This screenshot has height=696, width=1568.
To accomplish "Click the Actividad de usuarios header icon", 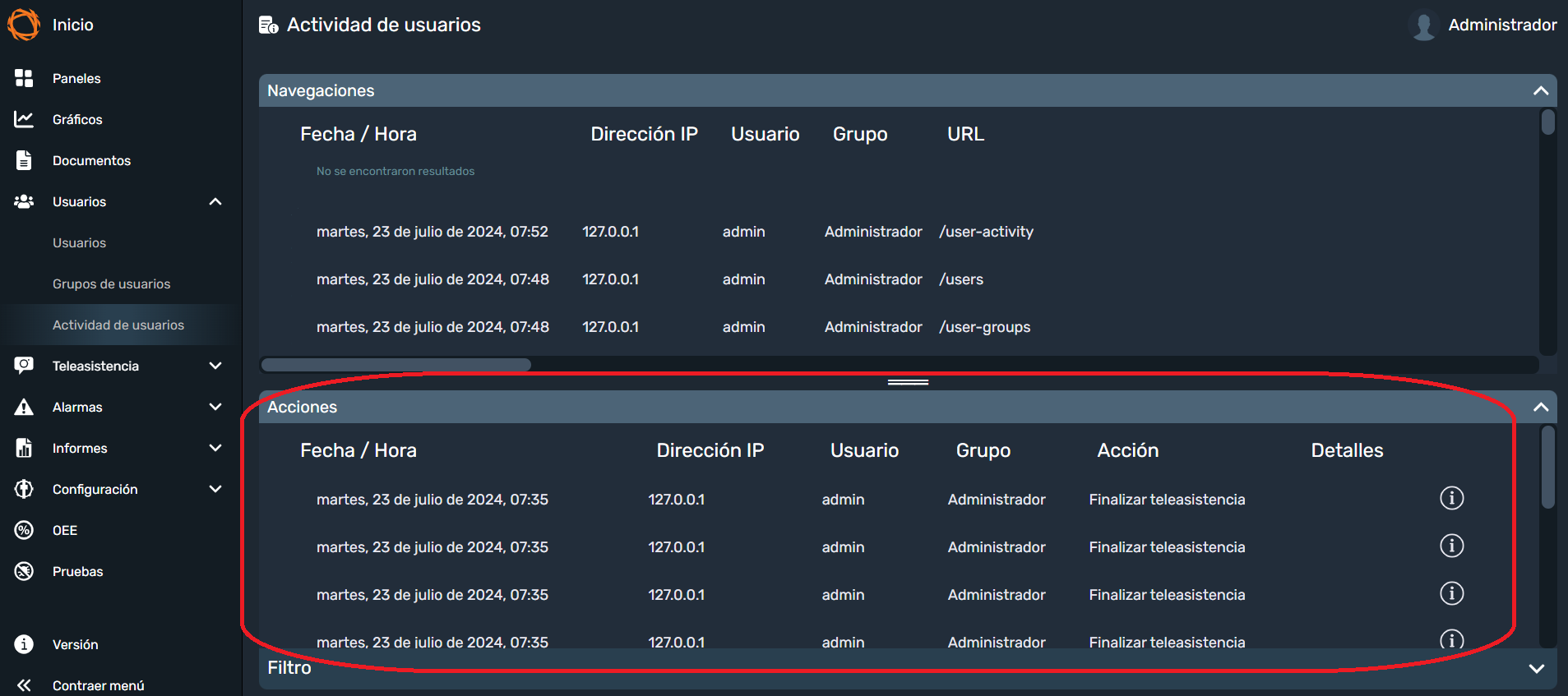I will pyautogui.click(x=268, y=25).
